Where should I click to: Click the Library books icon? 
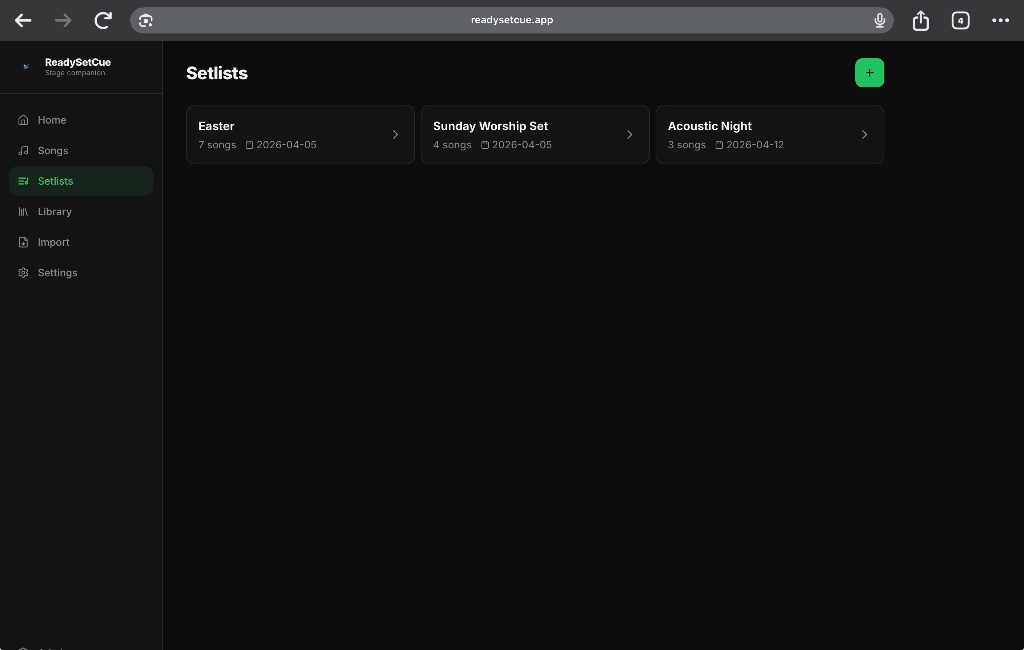pyautogui.click(x=24, y=212)
